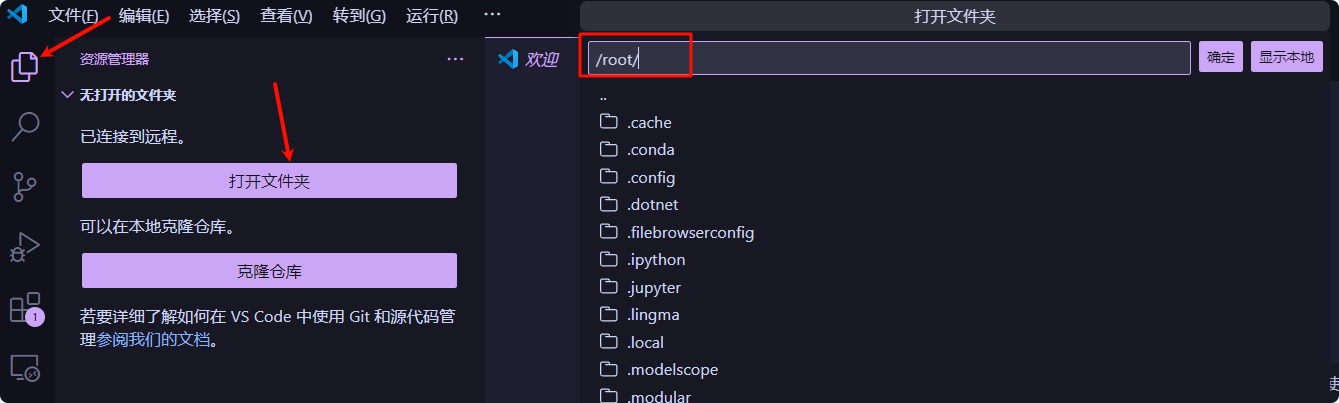Select the .conda folder in list
Viewport: 1339px width, 403px height.
click(x=650, y=150)
